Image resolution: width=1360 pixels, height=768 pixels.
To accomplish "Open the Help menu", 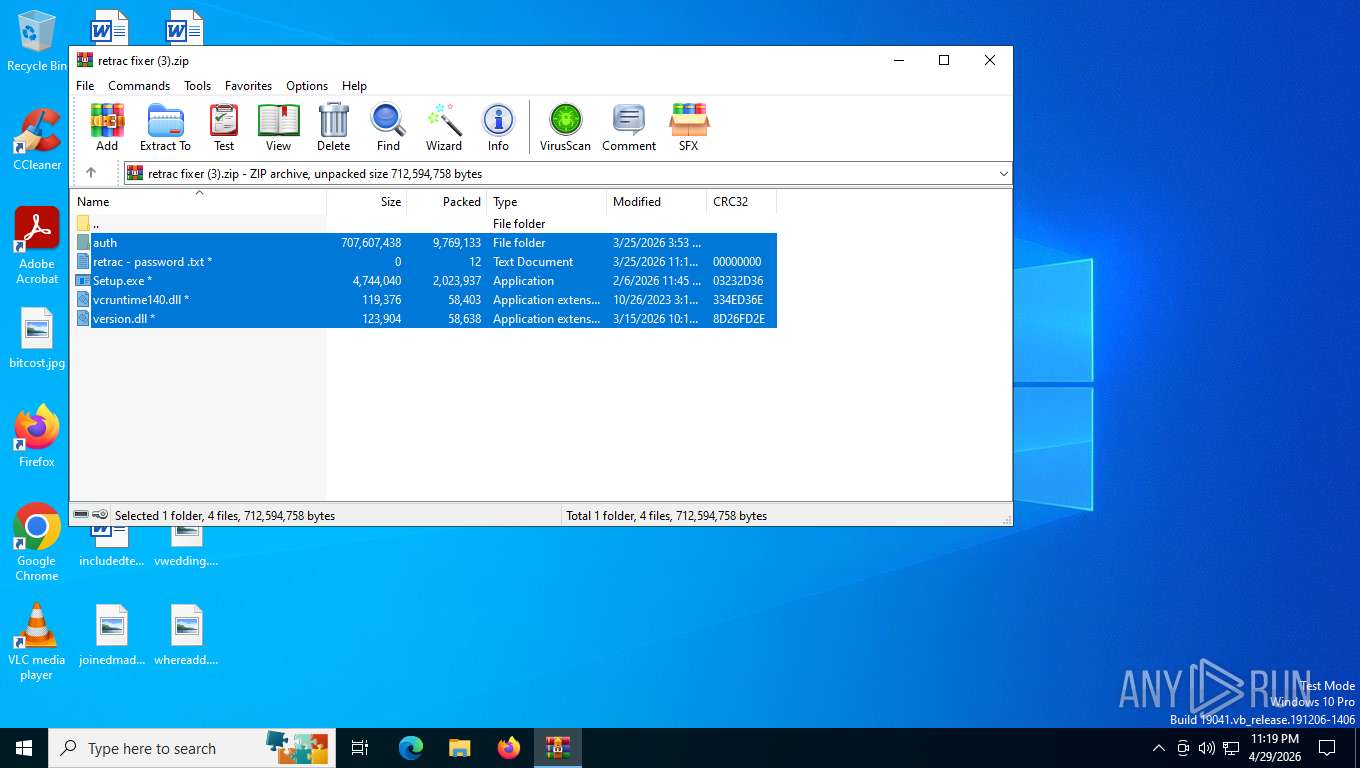I will tap(354, 86).
